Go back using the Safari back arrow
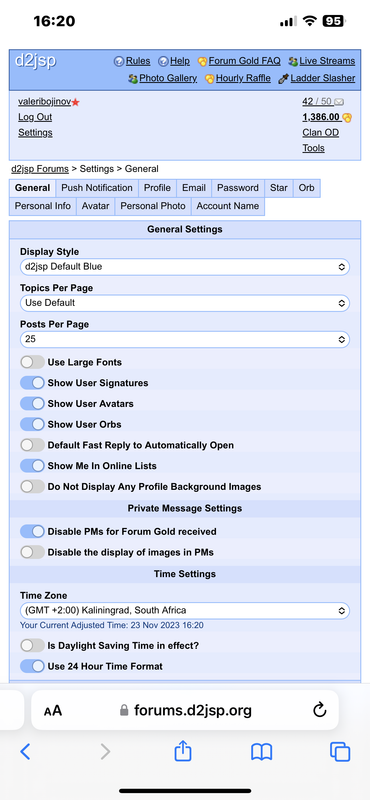The height and width of the screenshot is (800, 370). point(25,752)
